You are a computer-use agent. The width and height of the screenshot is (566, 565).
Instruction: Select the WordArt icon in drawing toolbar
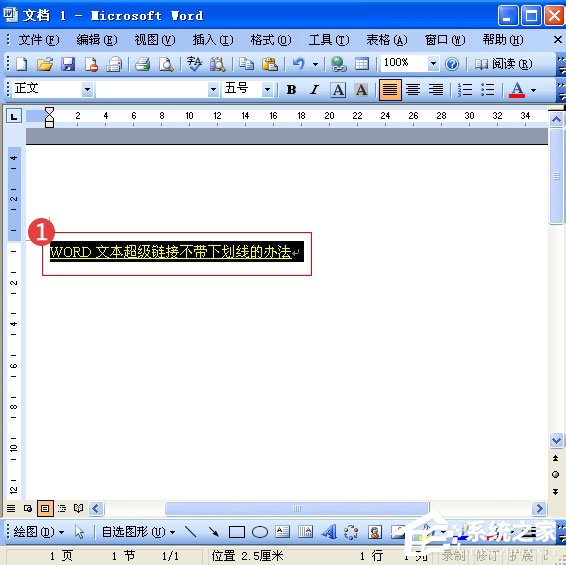(329, 532)
